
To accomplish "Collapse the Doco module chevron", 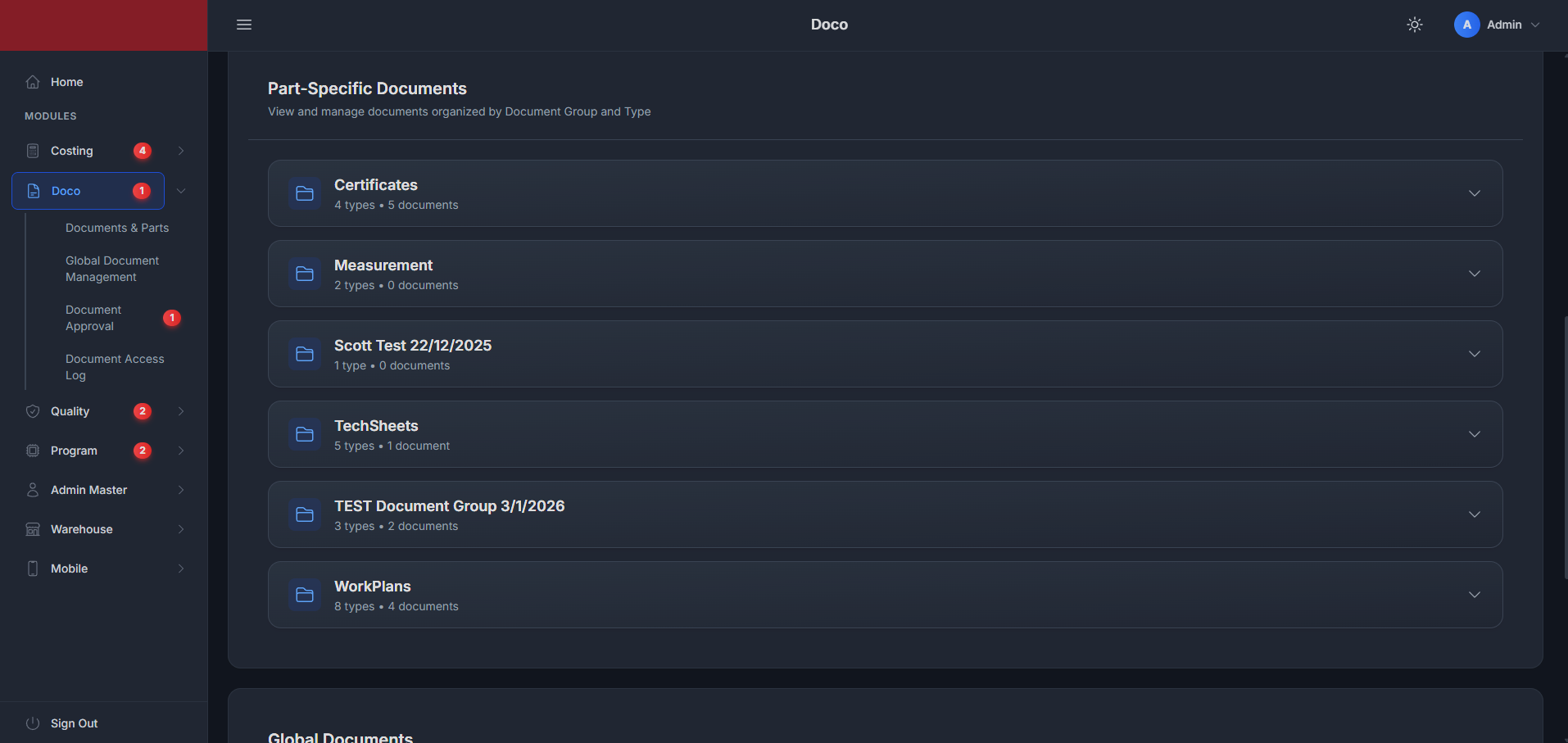I will point(181,191).
